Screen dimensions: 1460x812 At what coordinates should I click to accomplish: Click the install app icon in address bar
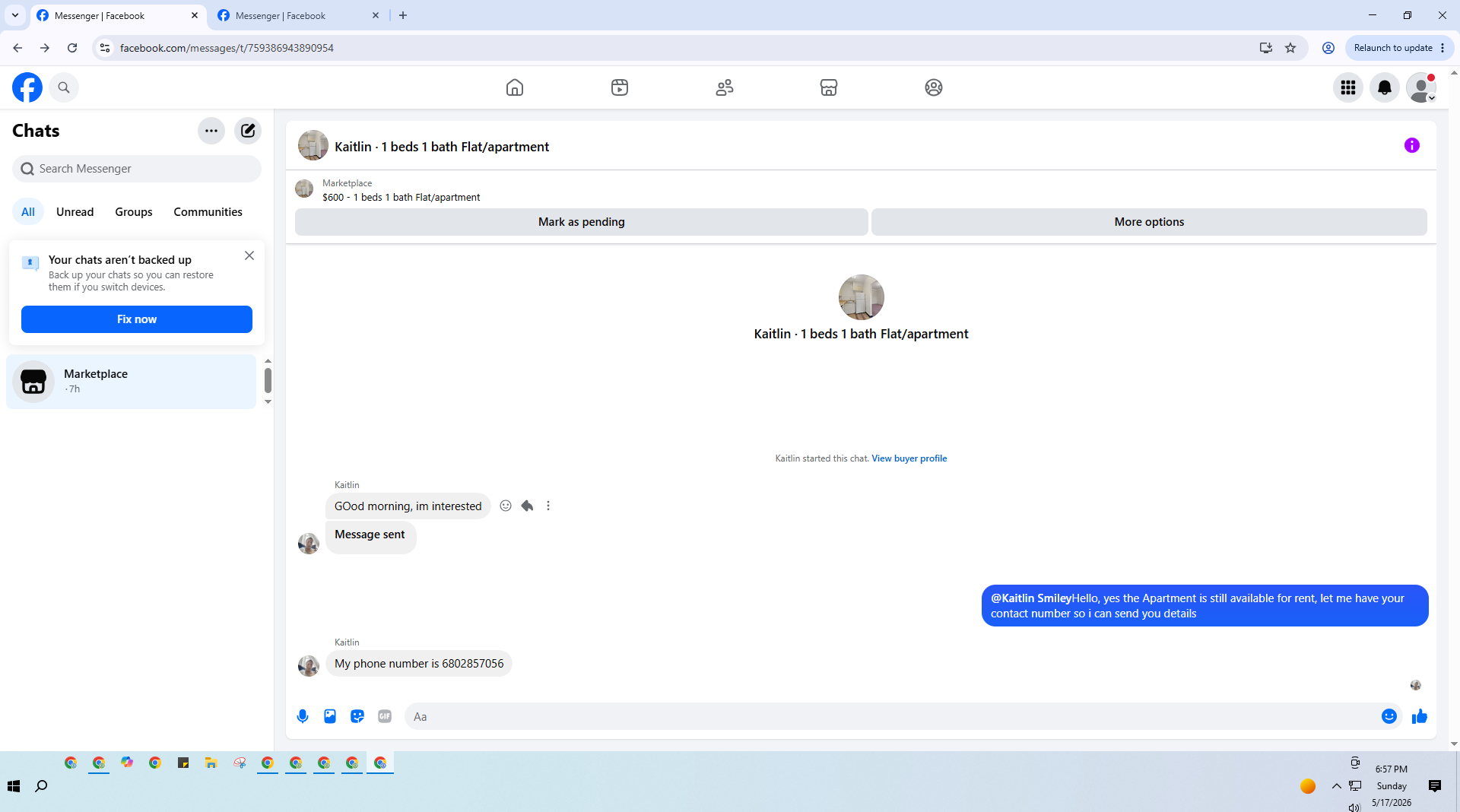coord(1265,48)
